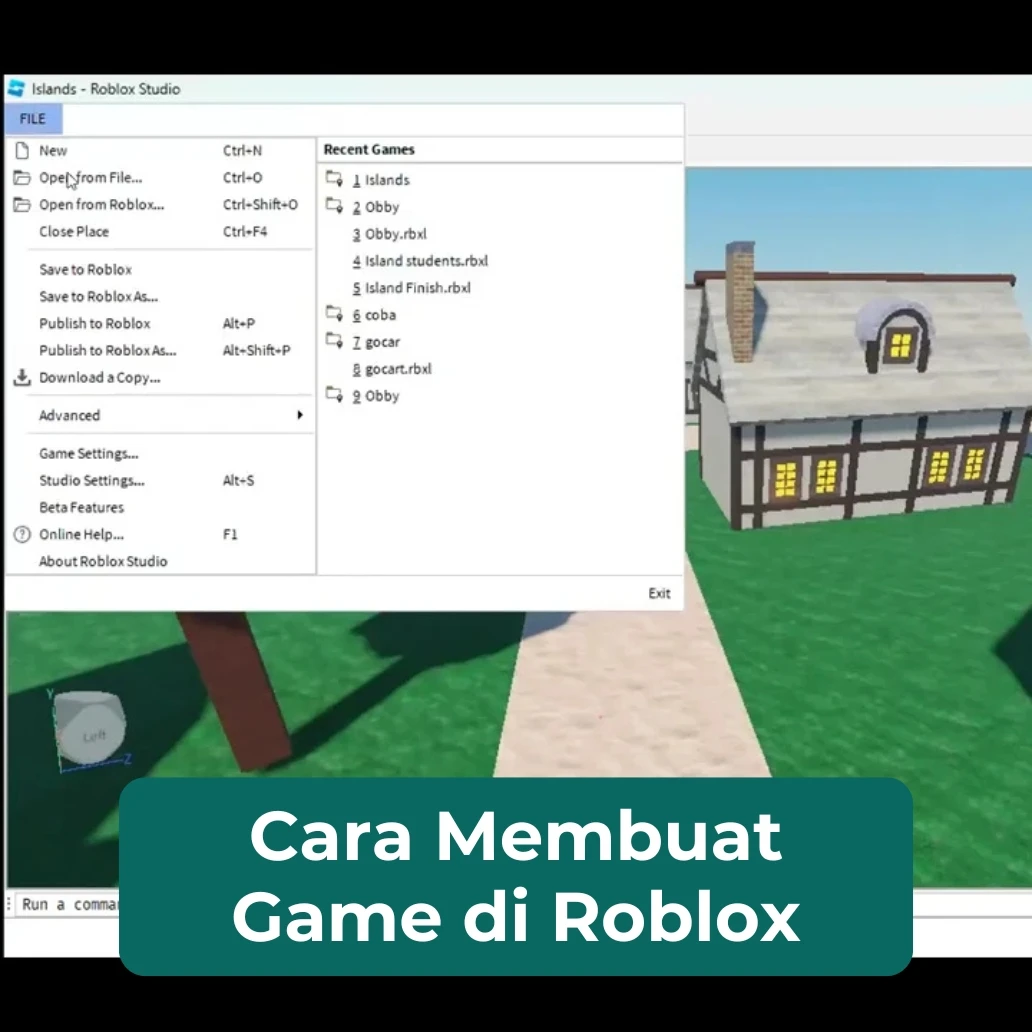The width and height of the screenshot is (1032, 1032).
Task: Click the New document icon
Action: [21, 150]
